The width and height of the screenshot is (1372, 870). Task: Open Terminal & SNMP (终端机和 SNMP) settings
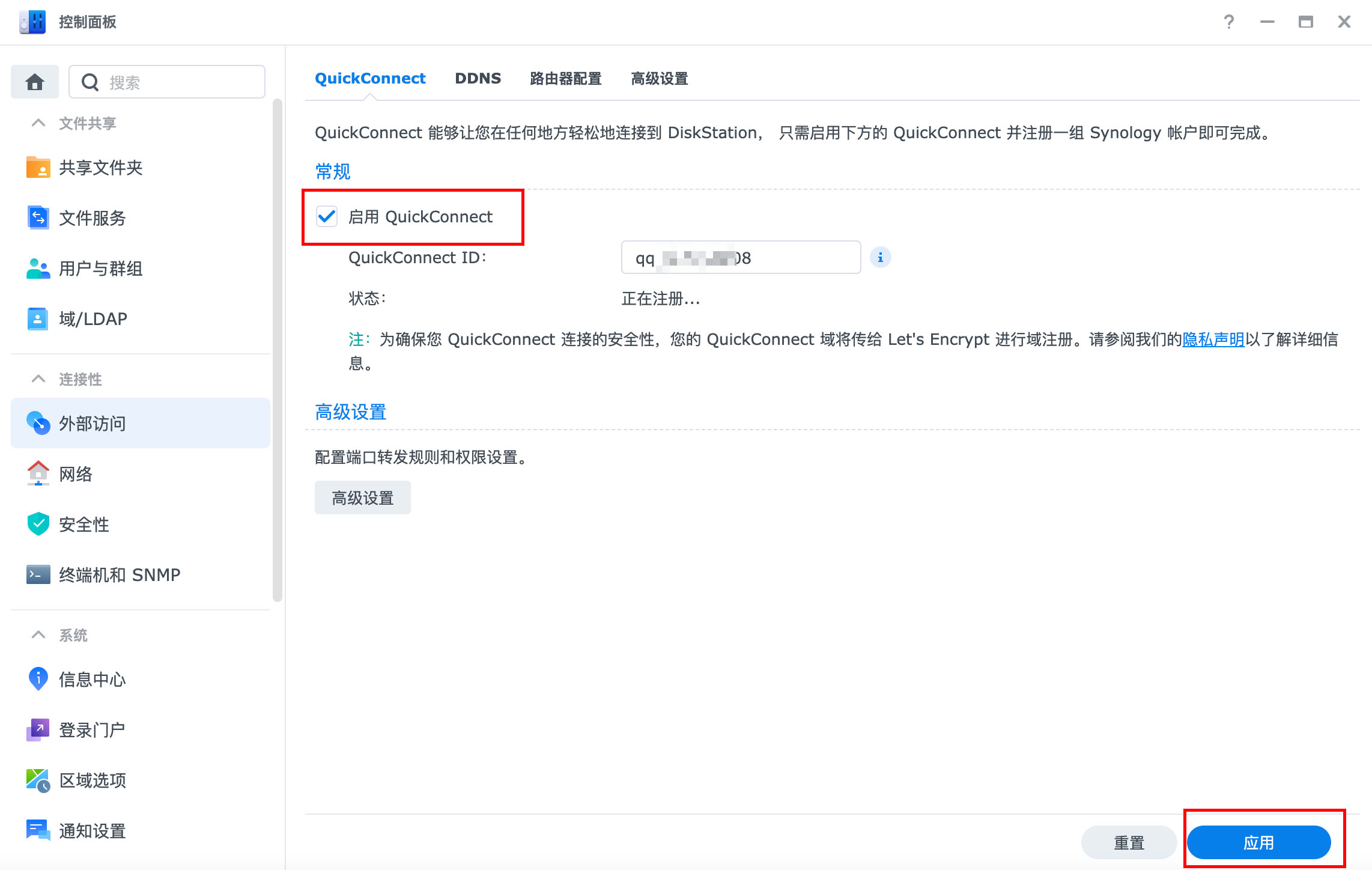pyautogui.click(x=119, y=575)
